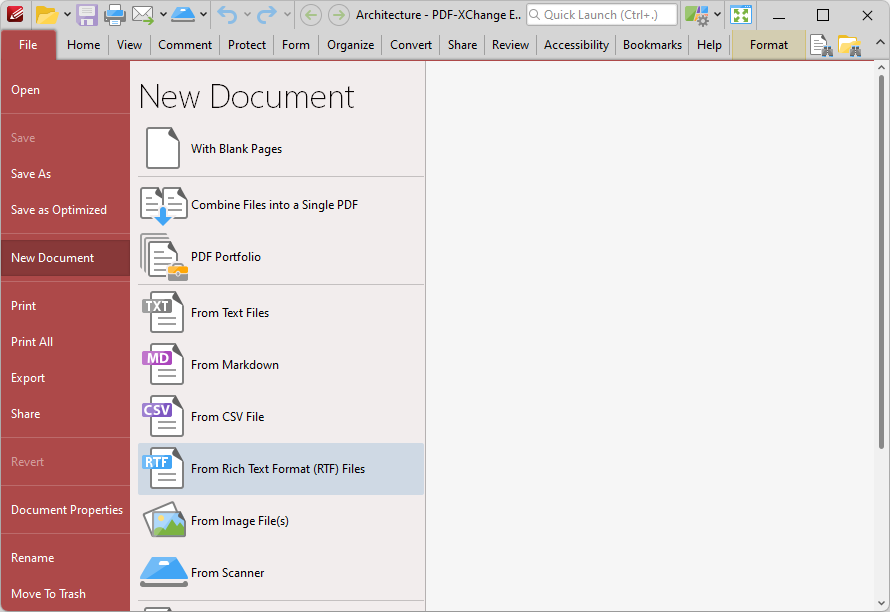Open the Protect tab

pyautogui.click(x=247, y=45)
